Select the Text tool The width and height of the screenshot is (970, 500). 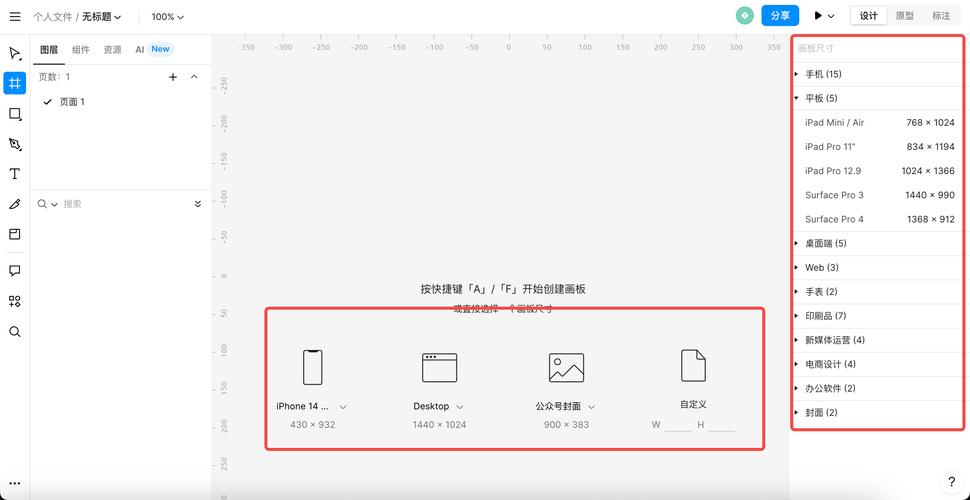[15, 174]
